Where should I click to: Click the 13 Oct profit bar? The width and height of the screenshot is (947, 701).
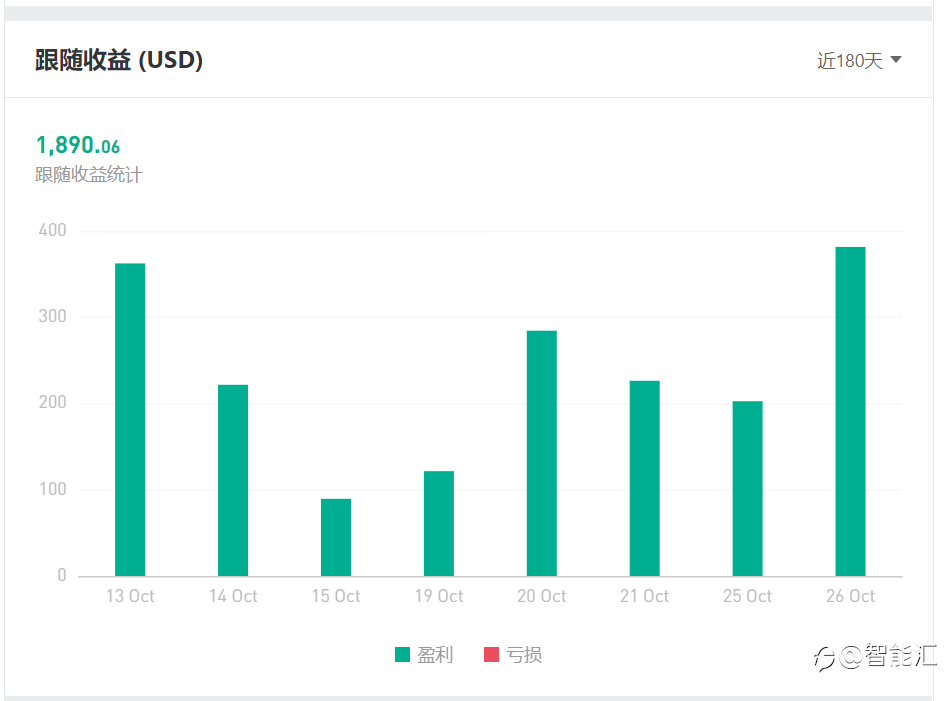pyautogui.click(x=130, y=420)
